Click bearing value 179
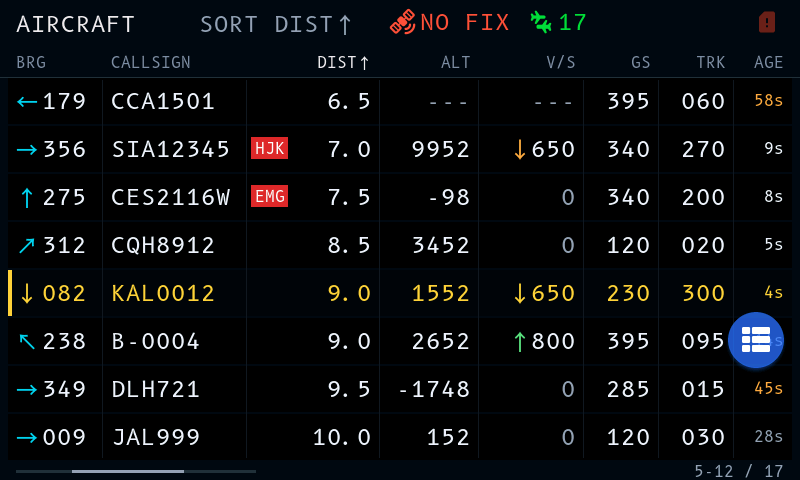This screenshot has width=800, height=480. coord(64,102)
